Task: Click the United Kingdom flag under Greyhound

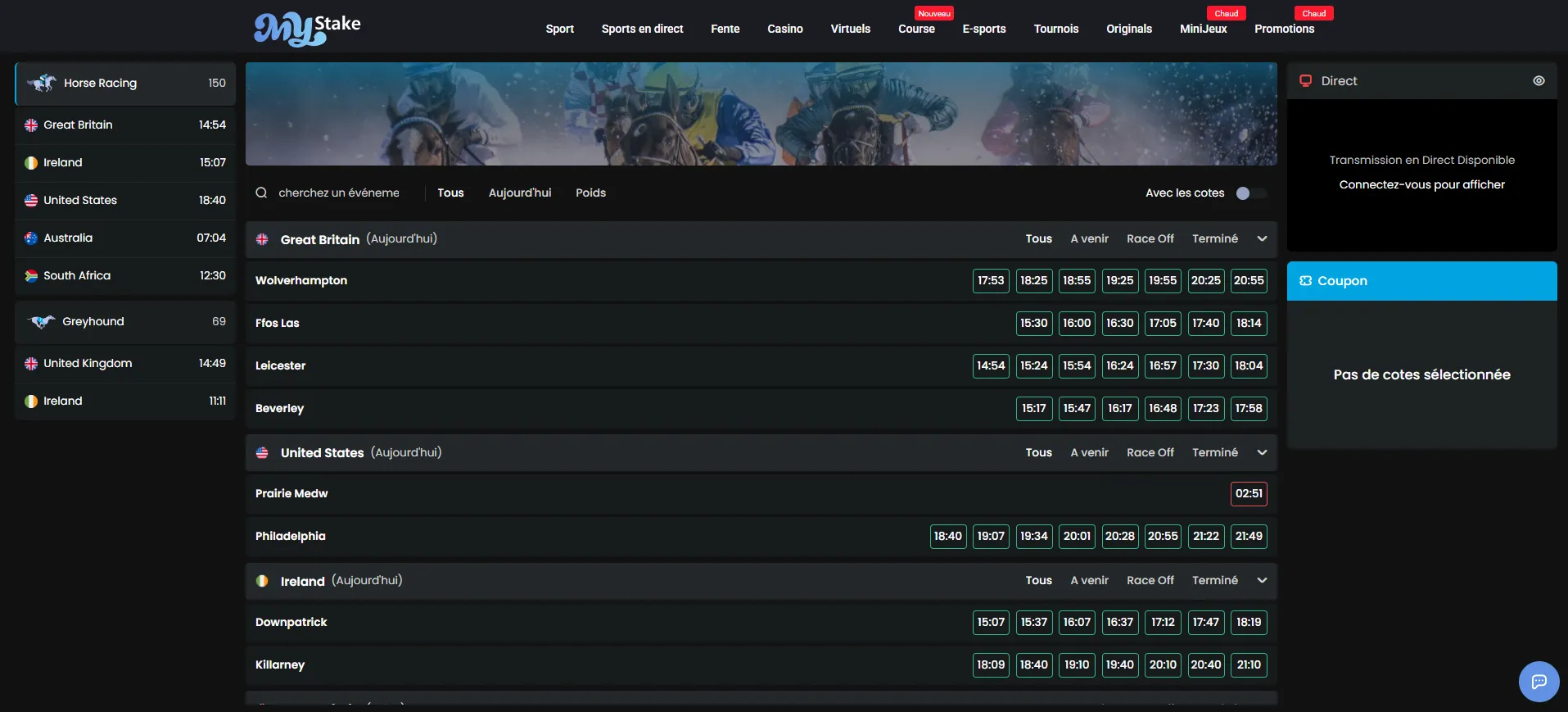Action: pyautogui.click(x=31, y=363)
